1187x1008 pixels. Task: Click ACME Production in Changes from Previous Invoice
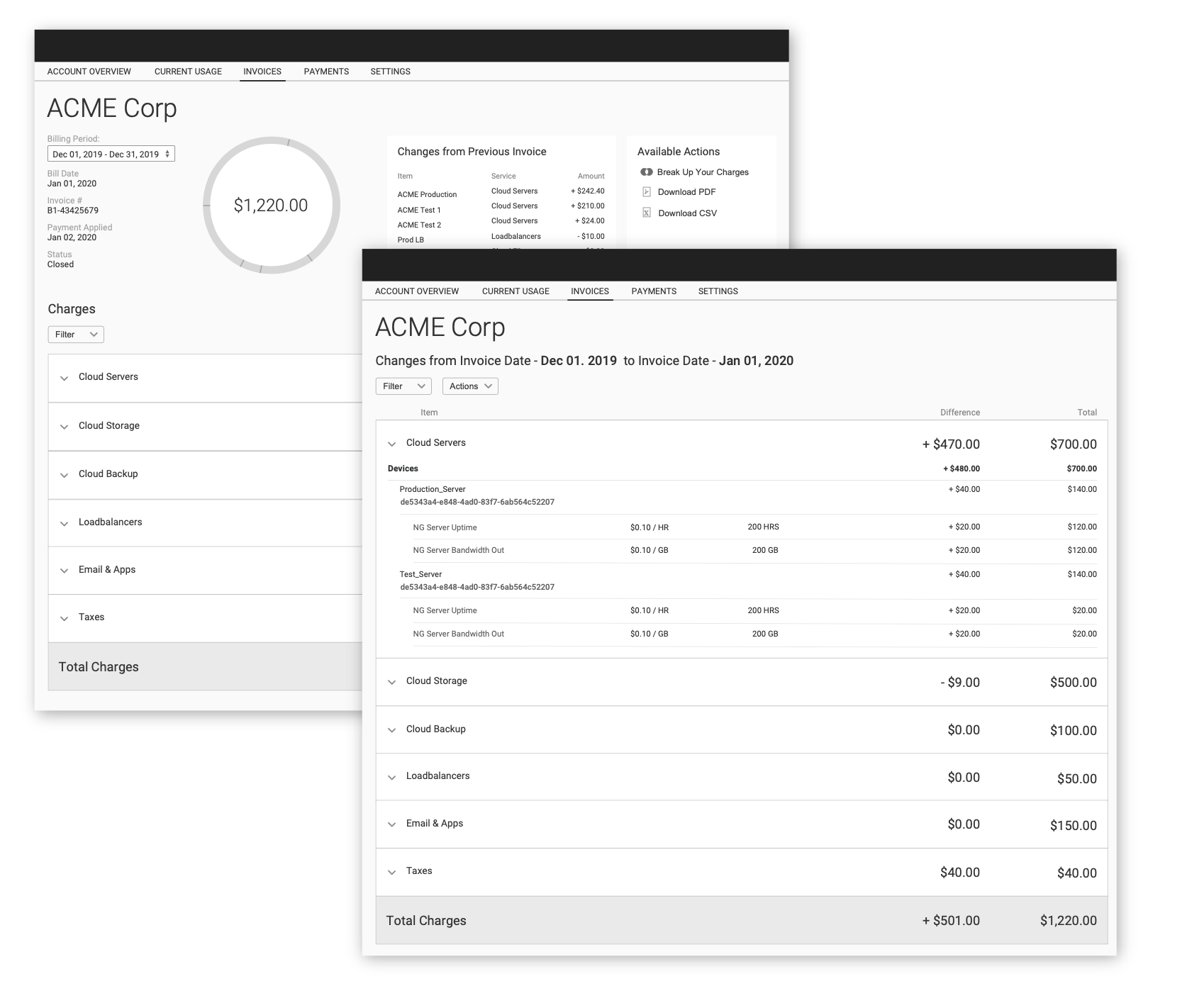[x=427, y=195]
